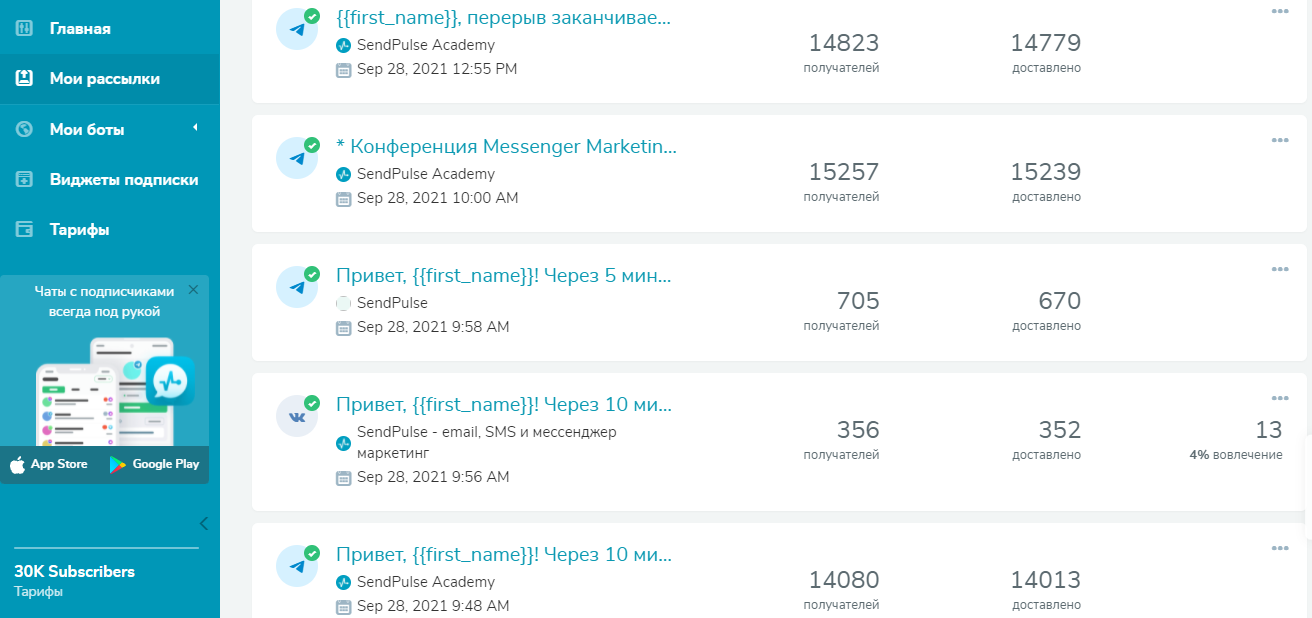Click Telegram icon of 12:55 PM campaign
The image size is (1312, 618).
tap(297, 29)
